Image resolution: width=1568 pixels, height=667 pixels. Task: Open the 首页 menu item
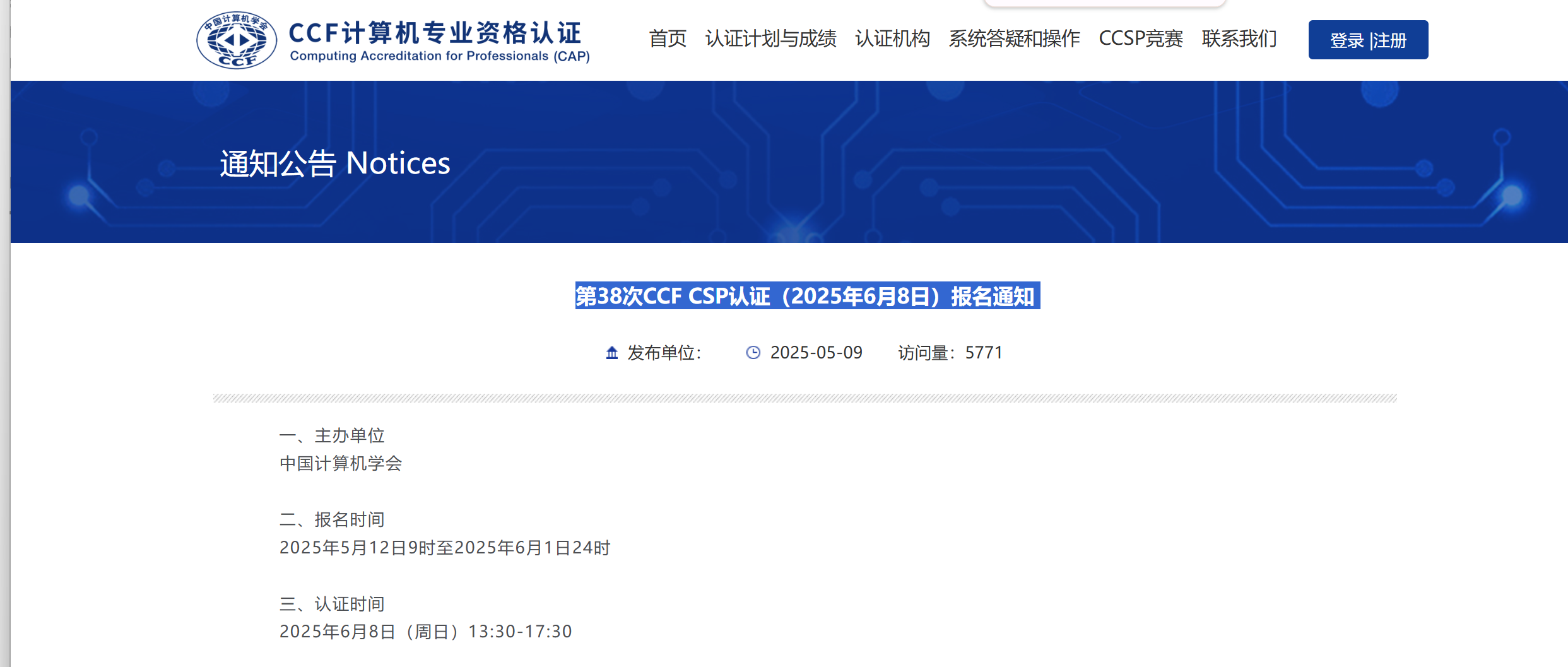point(668,39)
